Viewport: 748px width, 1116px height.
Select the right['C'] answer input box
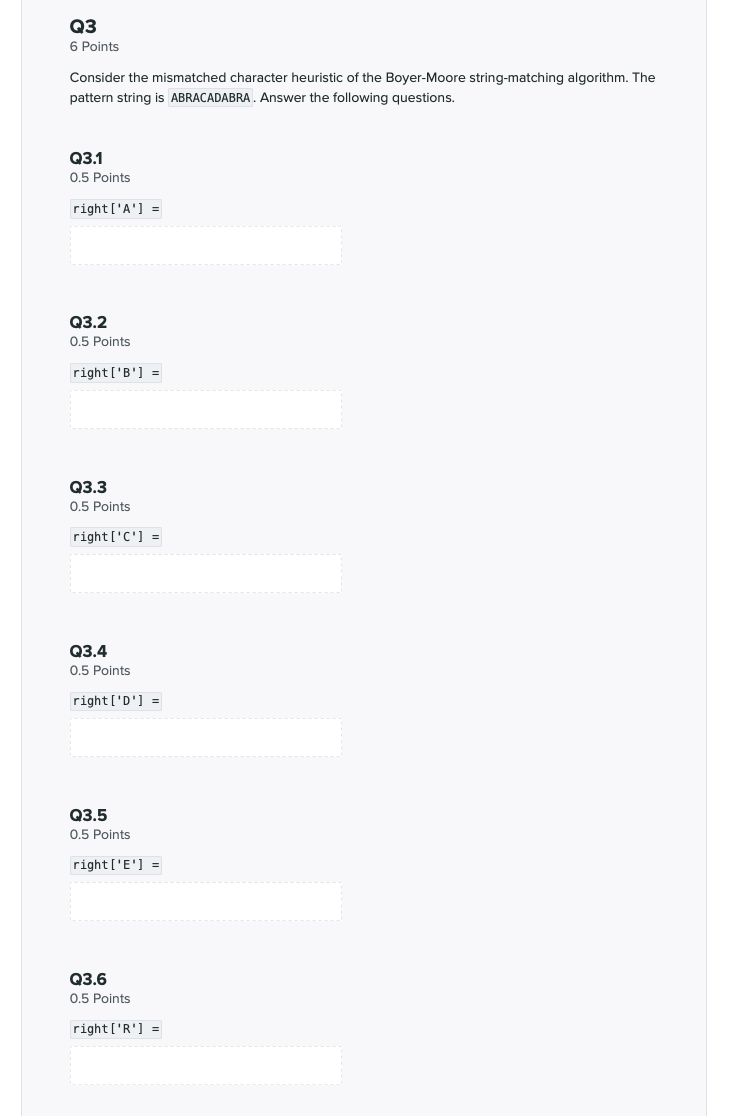pos(206,574)
